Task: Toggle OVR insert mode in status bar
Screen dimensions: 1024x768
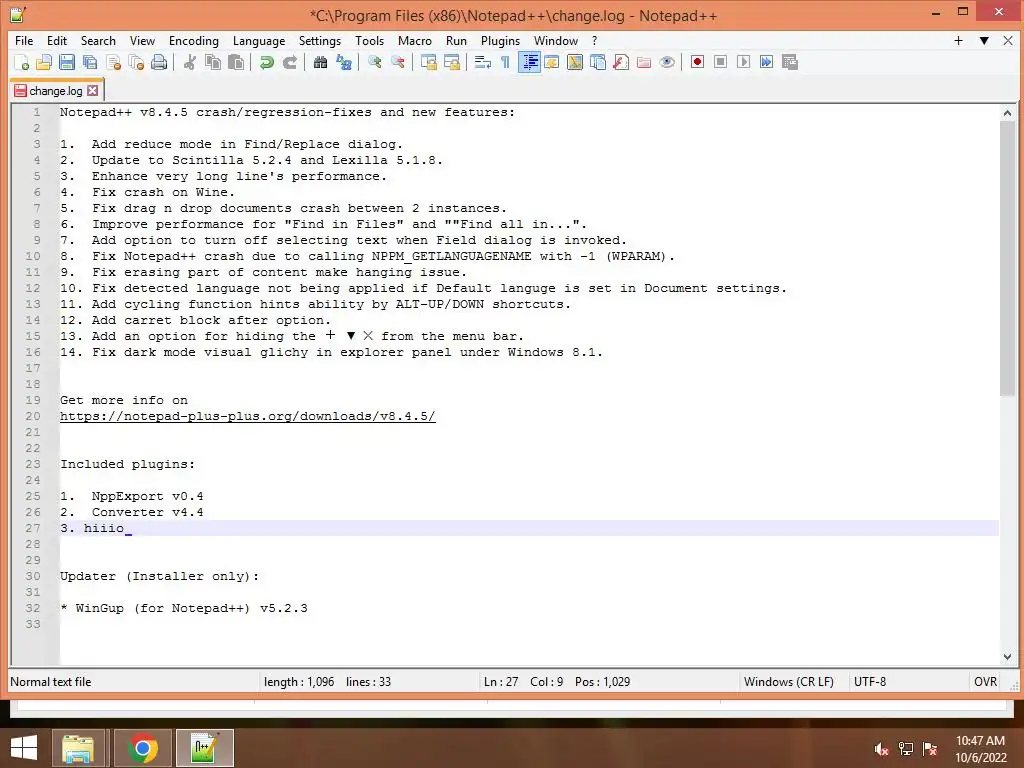Action: tap(985, 682)
